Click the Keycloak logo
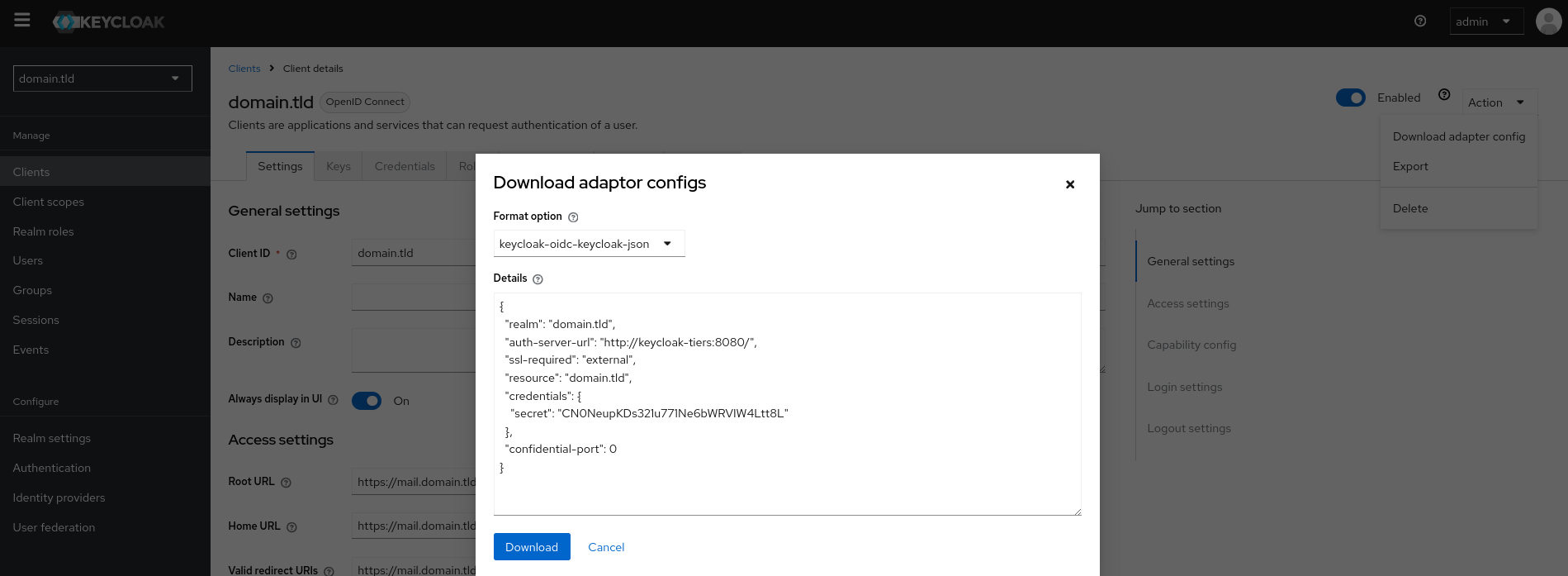1568x576 pixels. pos(109,22)
